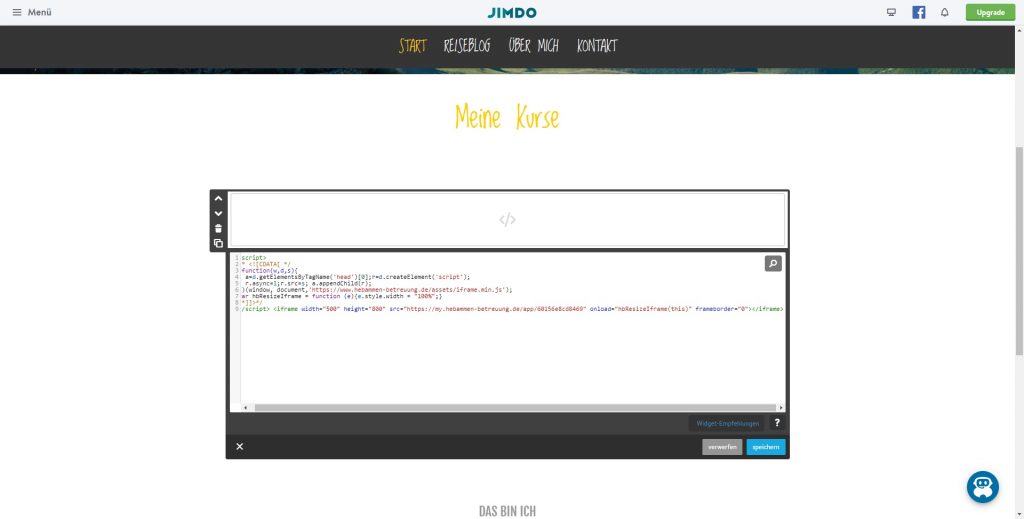Duplicate the widget with copy icon
Viewport: 1024px width, 519px height.
pos(218,243)
